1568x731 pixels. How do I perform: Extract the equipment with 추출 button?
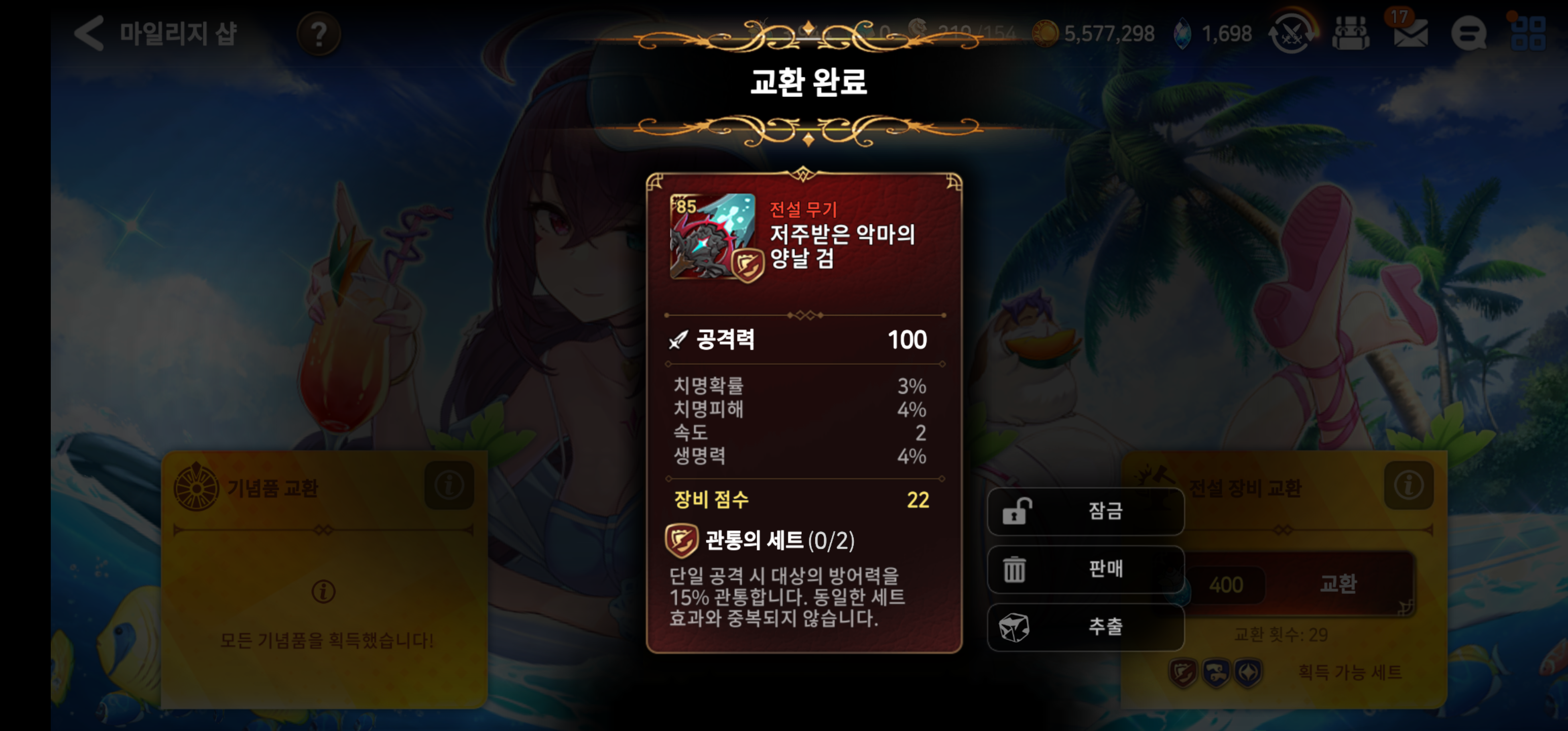(x=1085, y=627)
